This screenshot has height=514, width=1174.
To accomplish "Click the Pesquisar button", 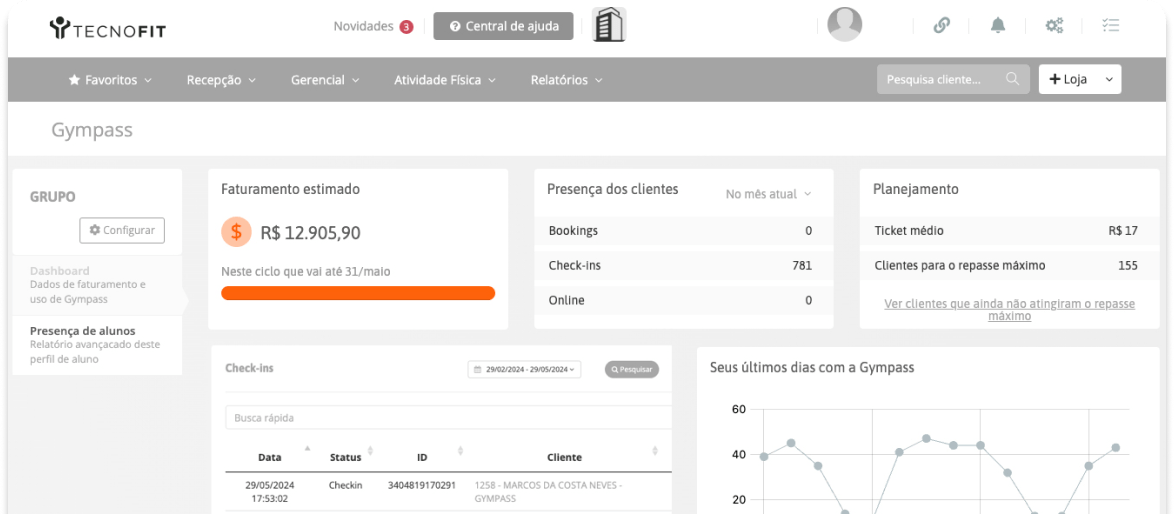I will coord(632,369).
